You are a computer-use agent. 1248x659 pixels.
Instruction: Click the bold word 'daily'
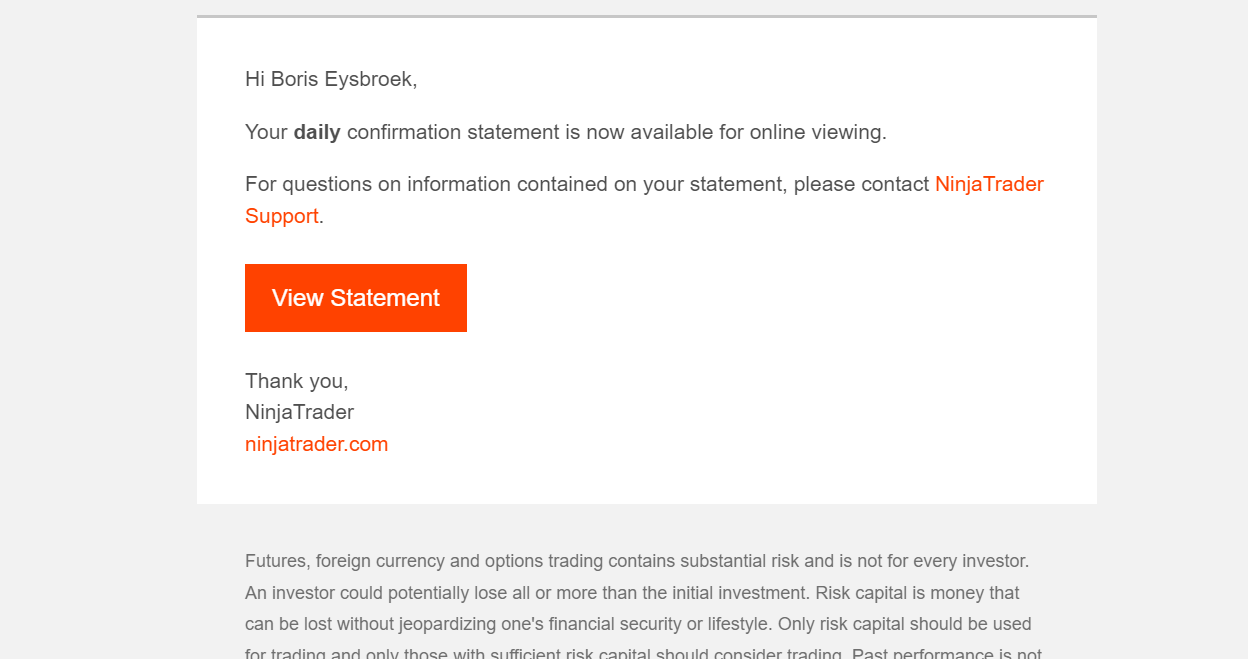317,132
